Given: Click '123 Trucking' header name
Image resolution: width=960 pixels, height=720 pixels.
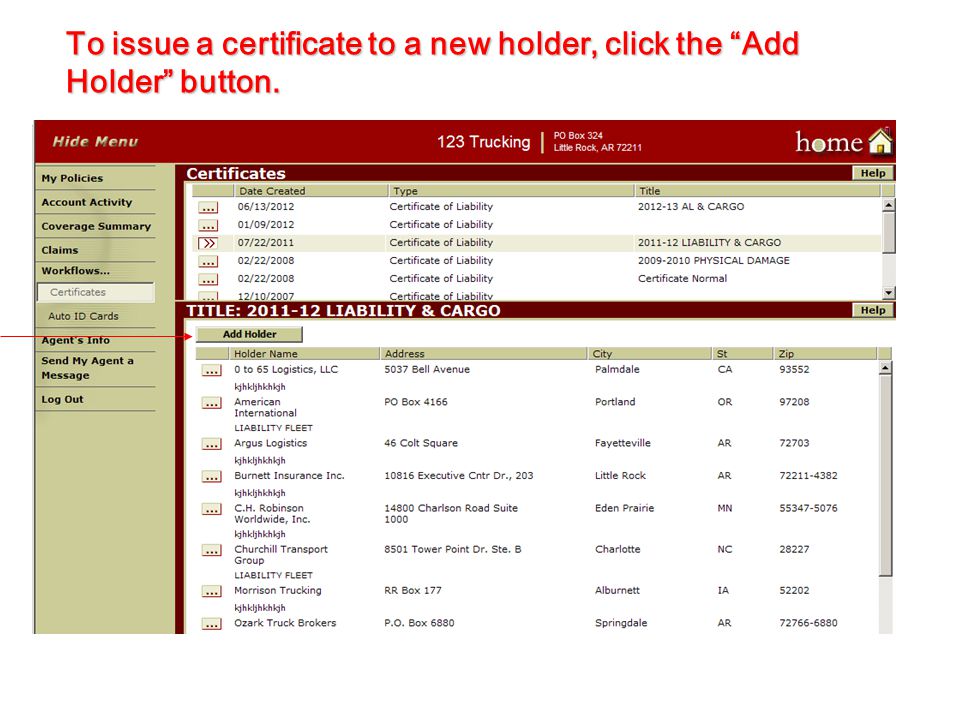Looking at the screenshot, I should pos(484,142).
